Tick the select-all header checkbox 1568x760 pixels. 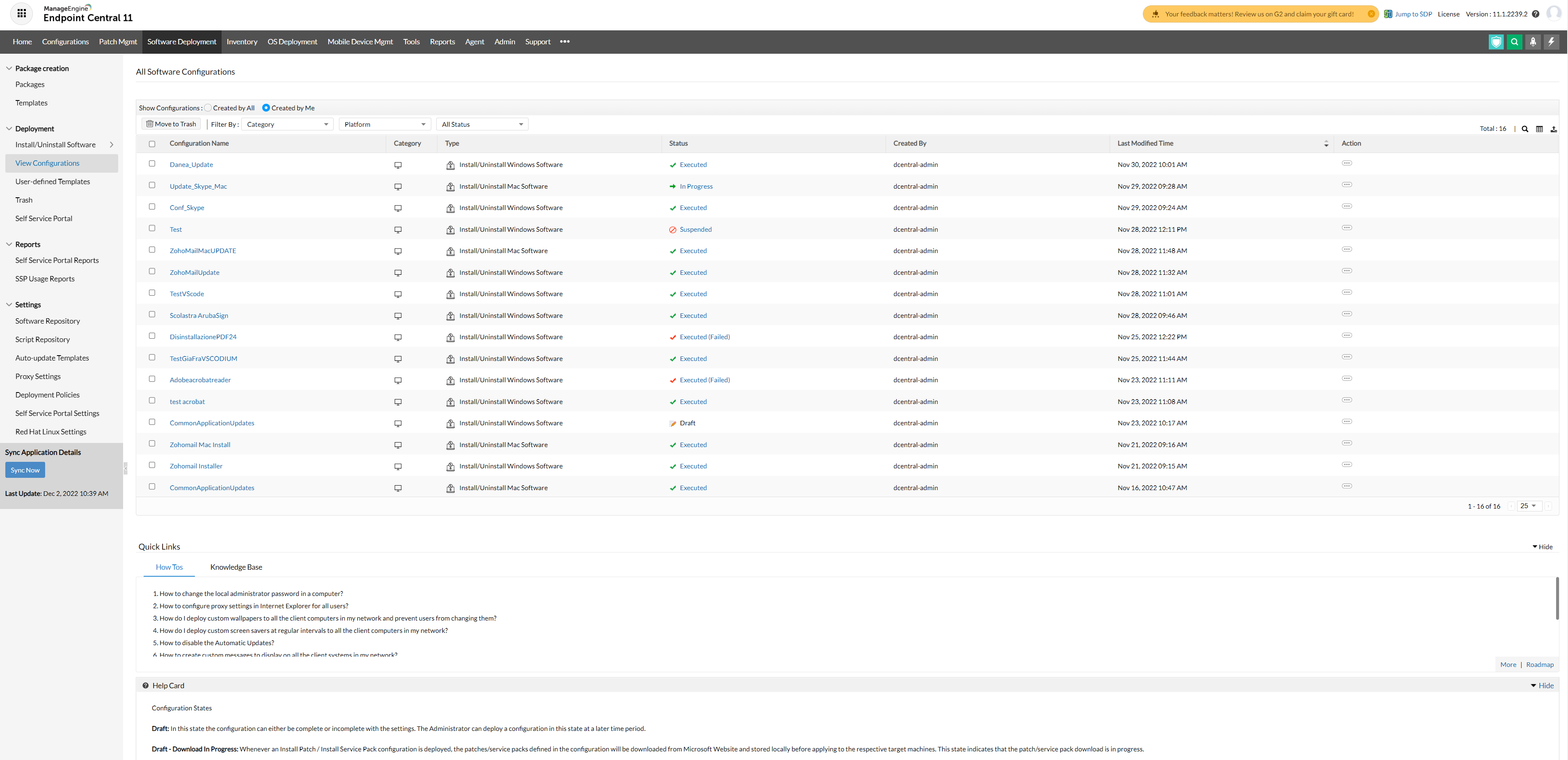coord(152,144)
